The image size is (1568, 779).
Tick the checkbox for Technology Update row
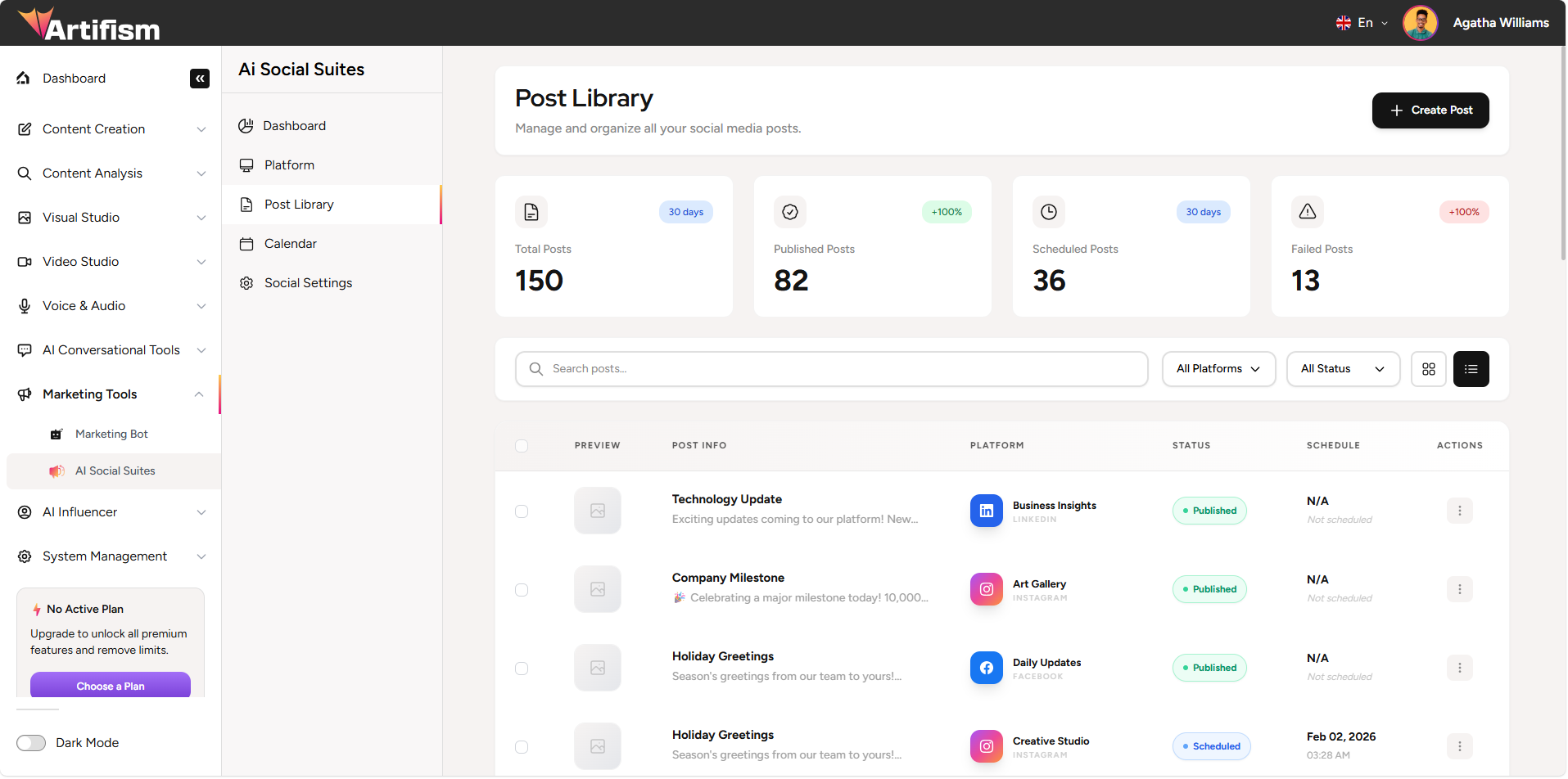tap(522, 511)
